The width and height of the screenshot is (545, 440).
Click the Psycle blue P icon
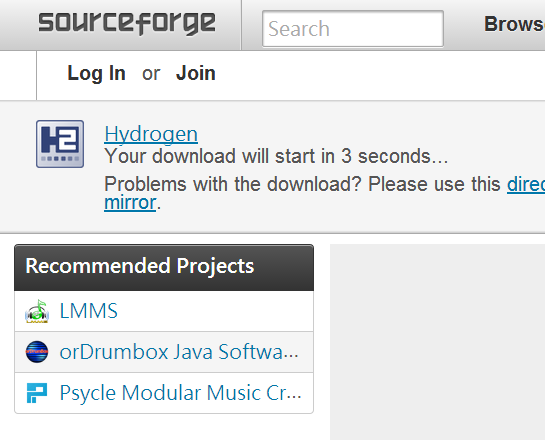click(37, 393)
